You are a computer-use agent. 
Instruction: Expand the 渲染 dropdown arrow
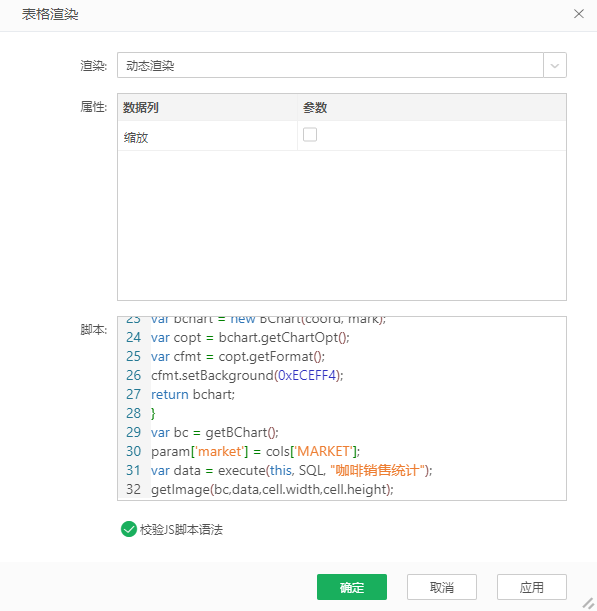pos(555,65)
